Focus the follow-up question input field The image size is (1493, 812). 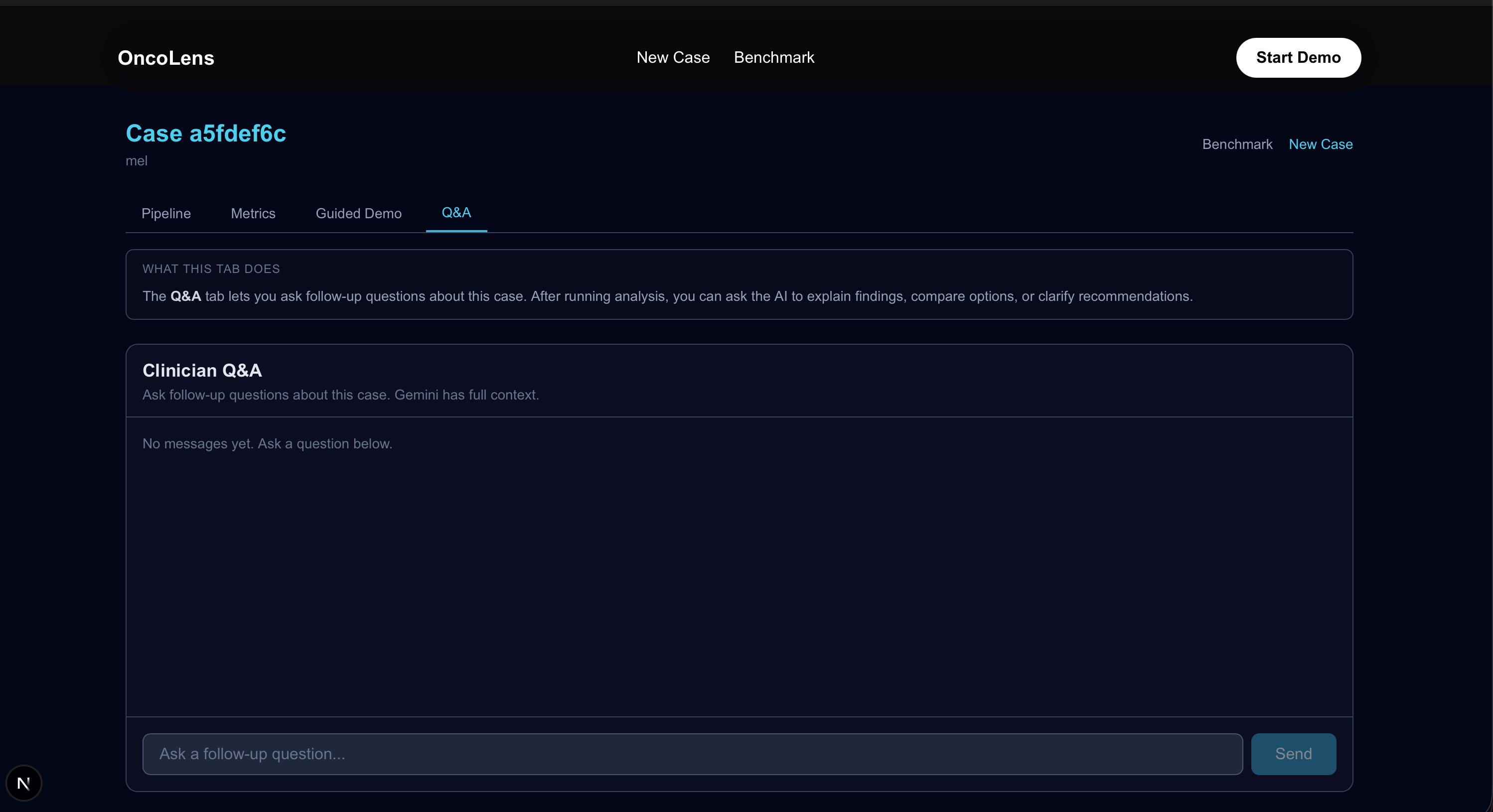tap(692, 753)
